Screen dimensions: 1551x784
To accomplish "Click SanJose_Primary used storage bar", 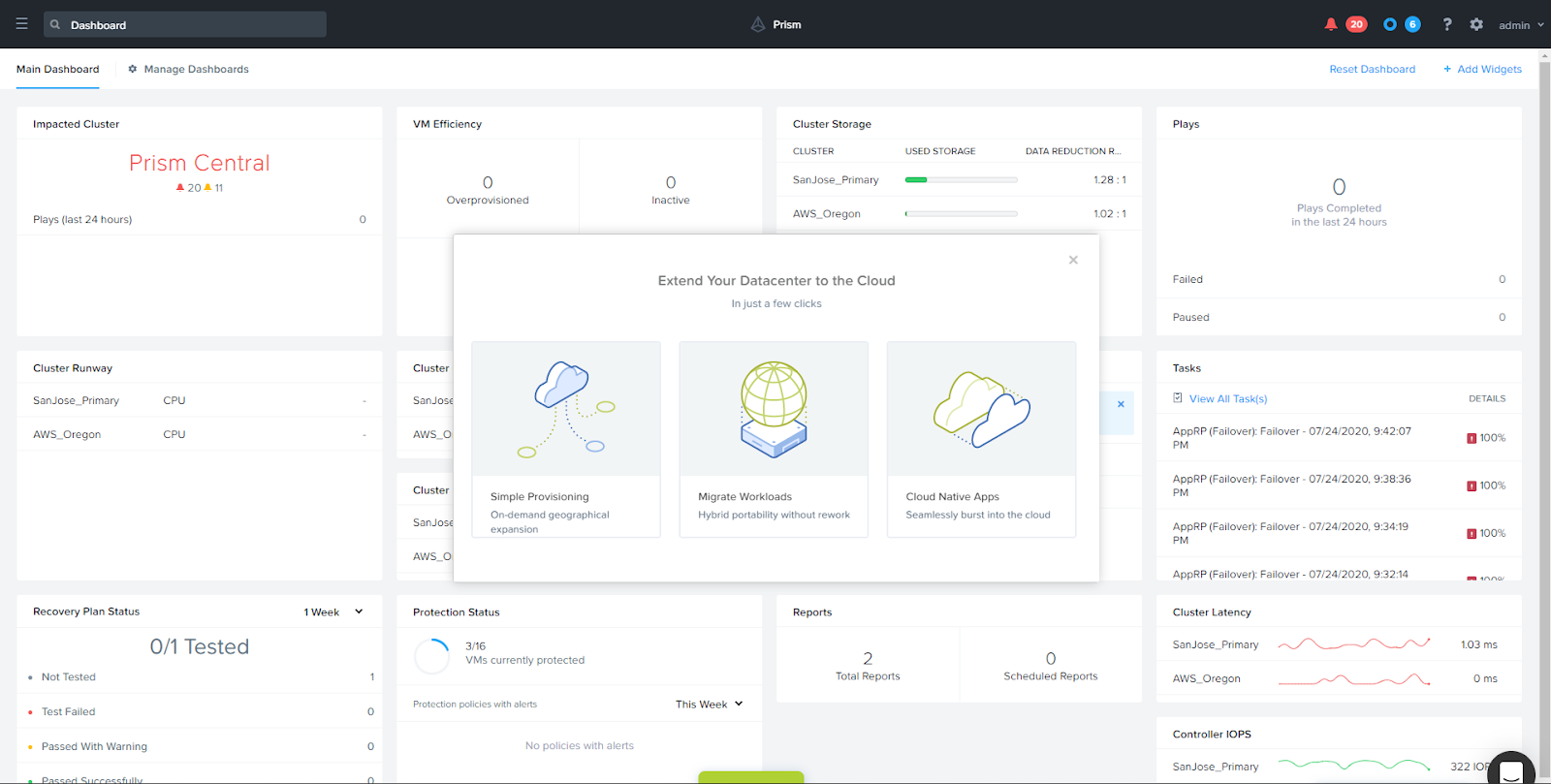I will pos(961,180).
